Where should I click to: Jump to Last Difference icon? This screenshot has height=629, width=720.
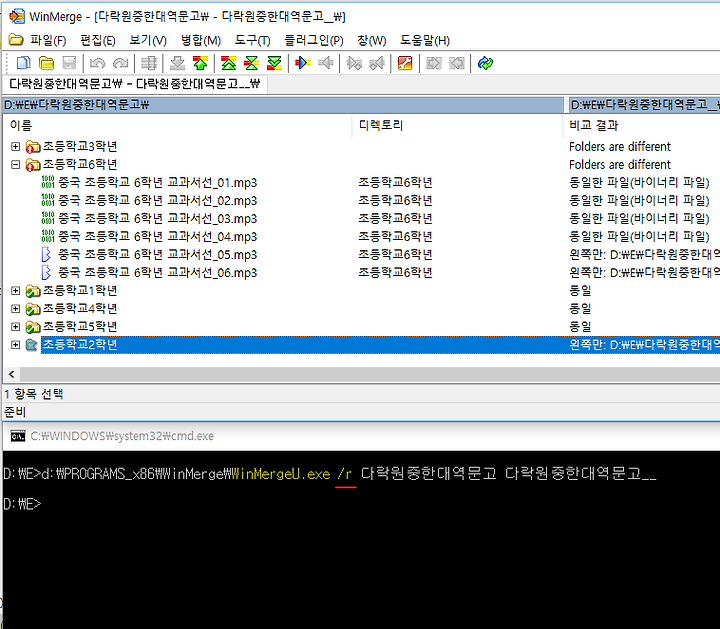274,63
